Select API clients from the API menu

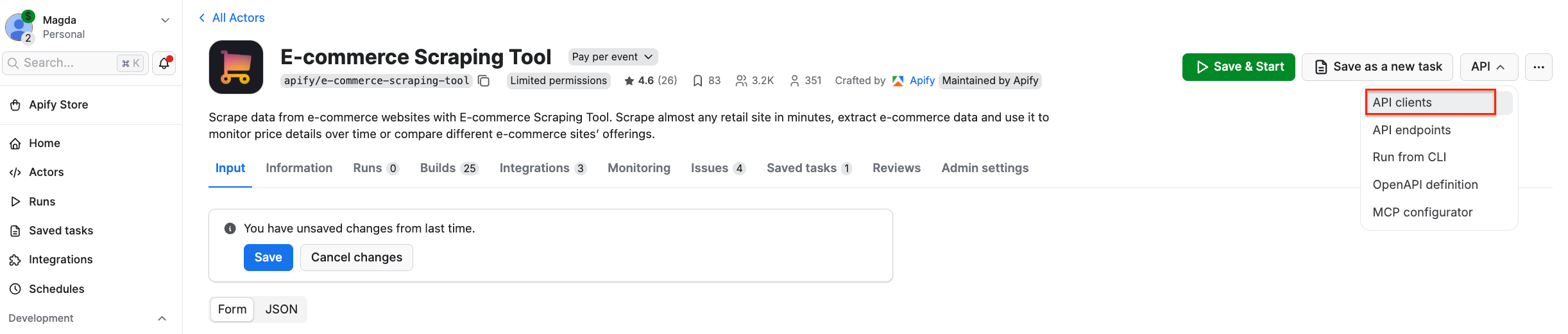click(1439, 103)
